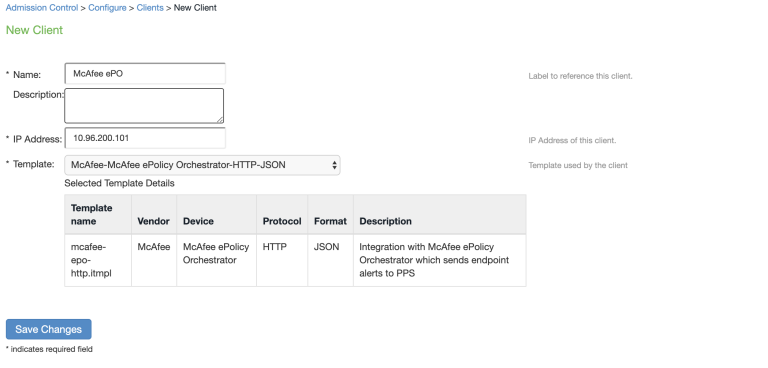This screenshot has height=368, width=768.
Task: Navigate to the Clients breadcrumb link
Action: [x=150, y=8]
